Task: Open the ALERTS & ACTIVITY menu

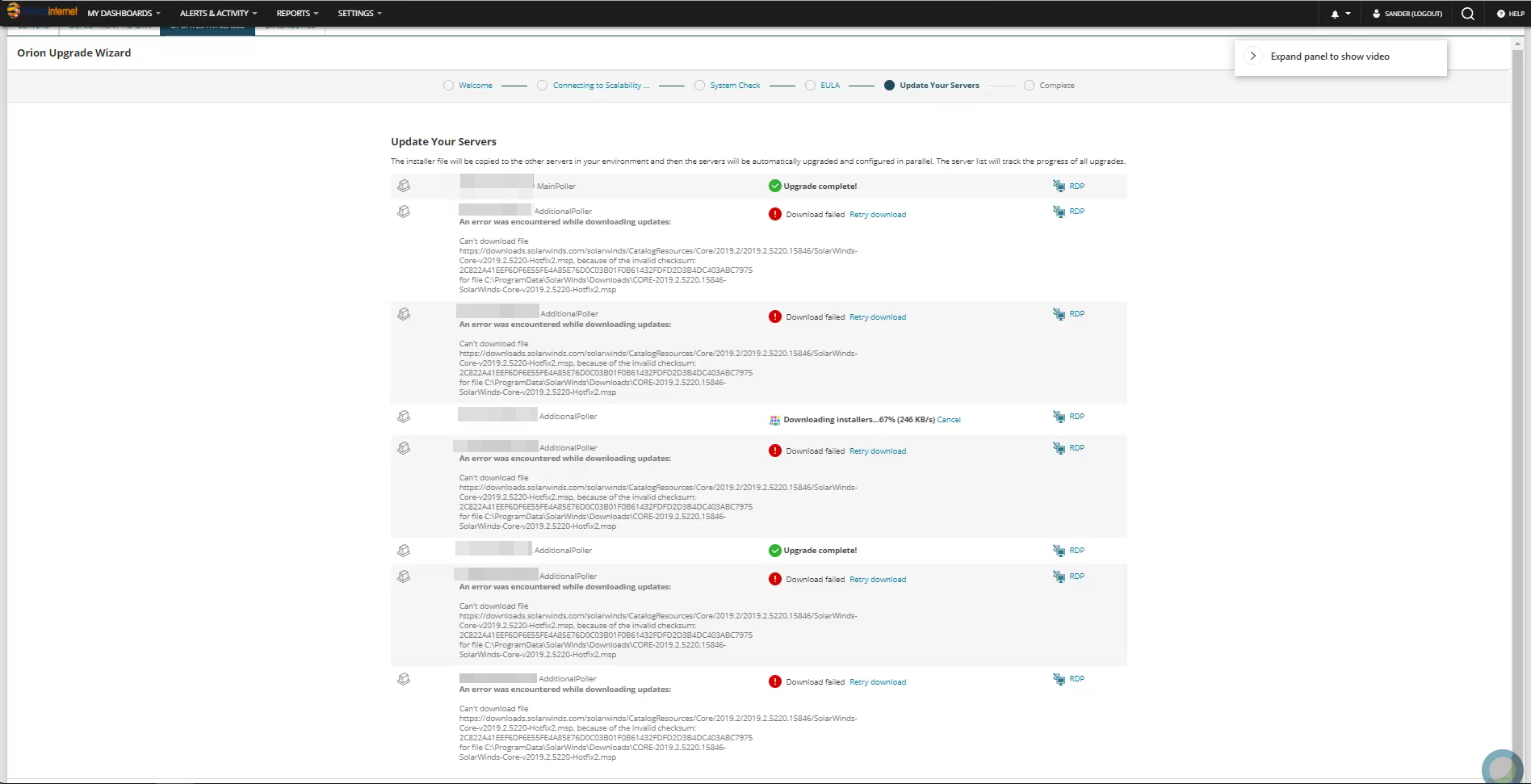Action: click(x=218, y=14)
